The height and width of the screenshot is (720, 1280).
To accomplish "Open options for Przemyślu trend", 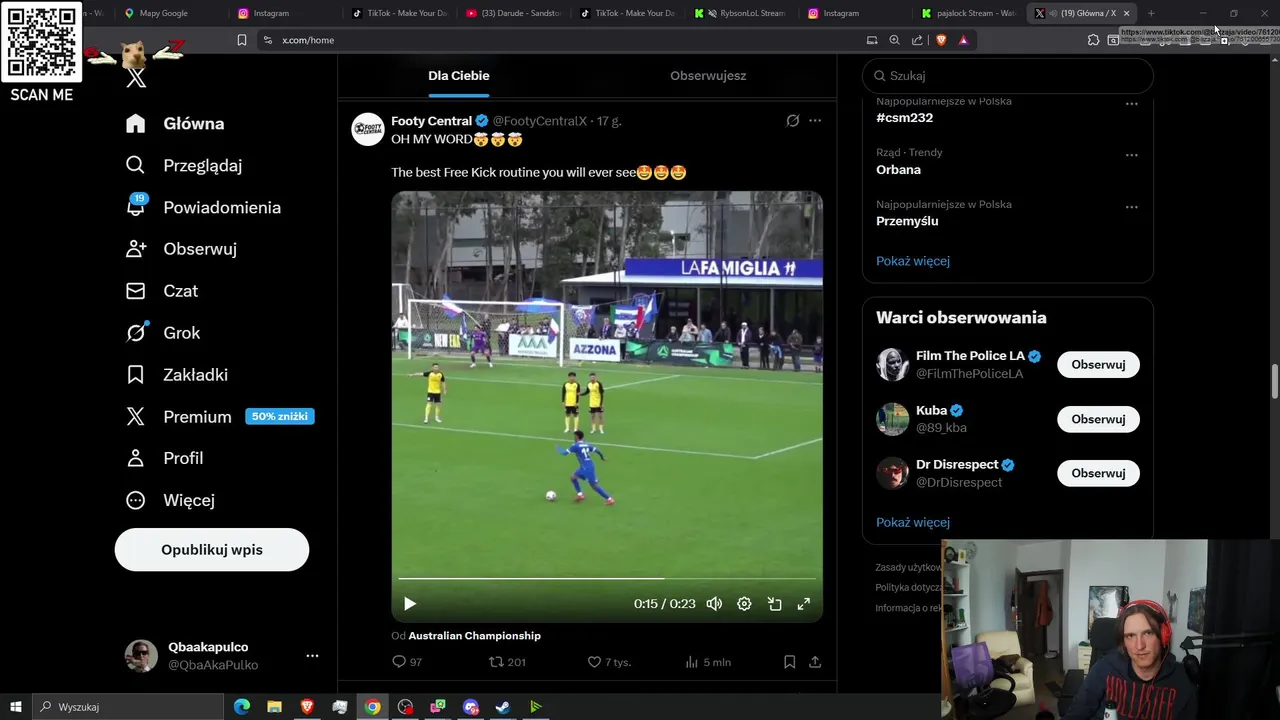I will (x=1131, y=207).
